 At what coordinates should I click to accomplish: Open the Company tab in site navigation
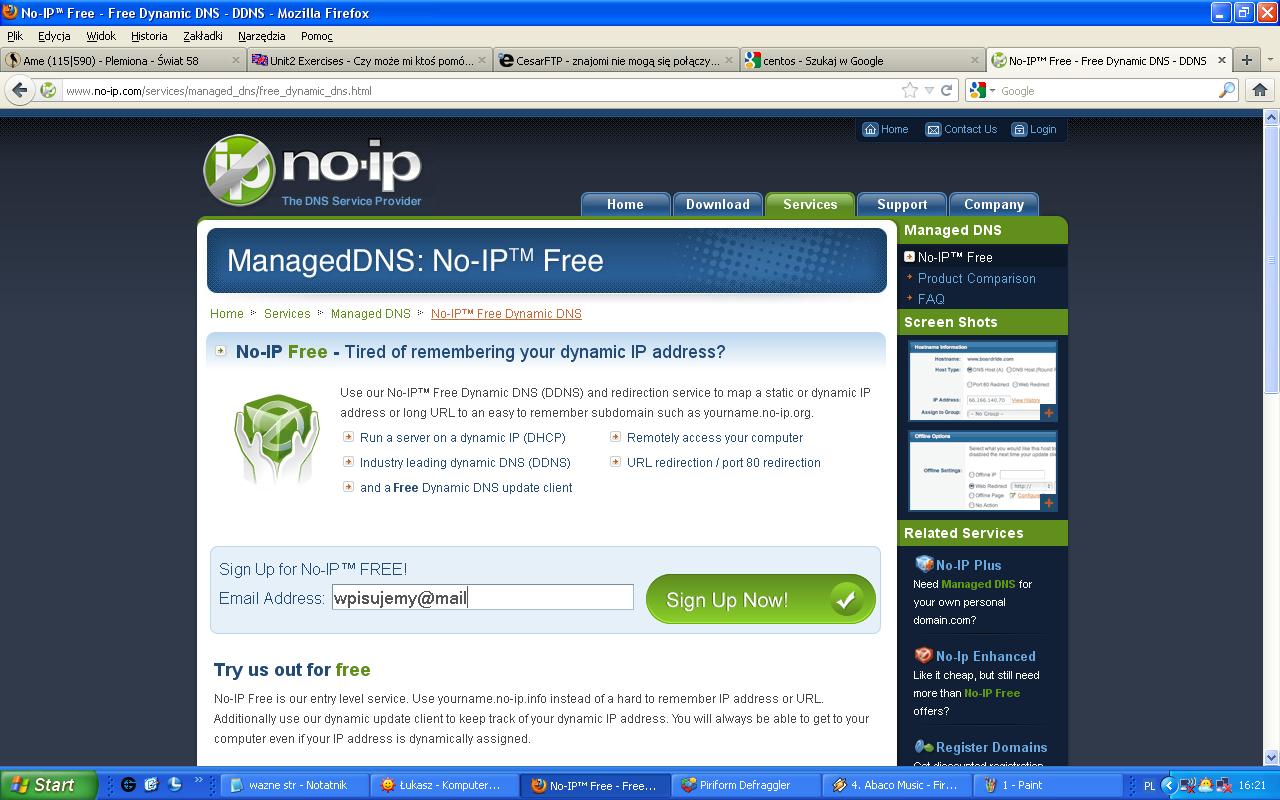tap(994, 204)
